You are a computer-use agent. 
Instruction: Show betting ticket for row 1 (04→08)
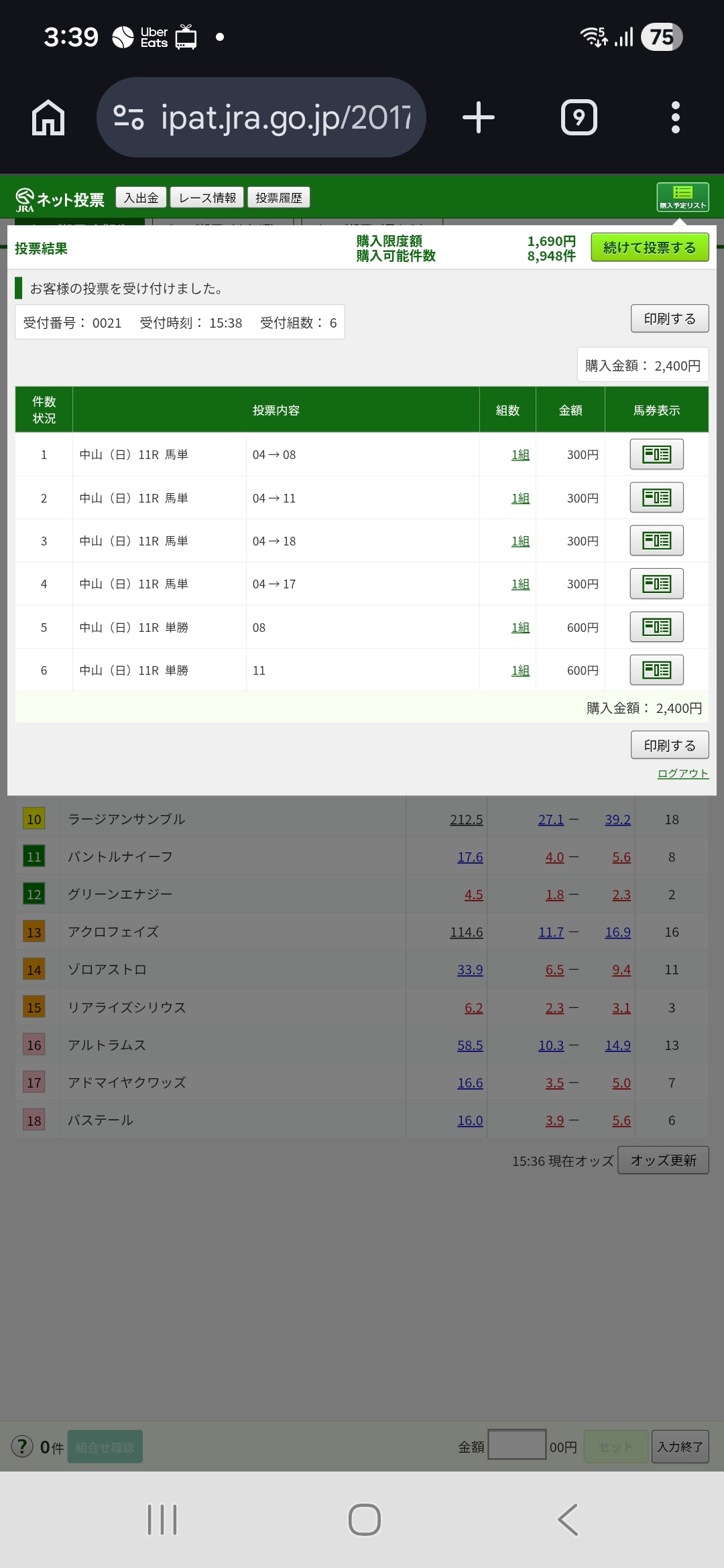click(656, 454)
